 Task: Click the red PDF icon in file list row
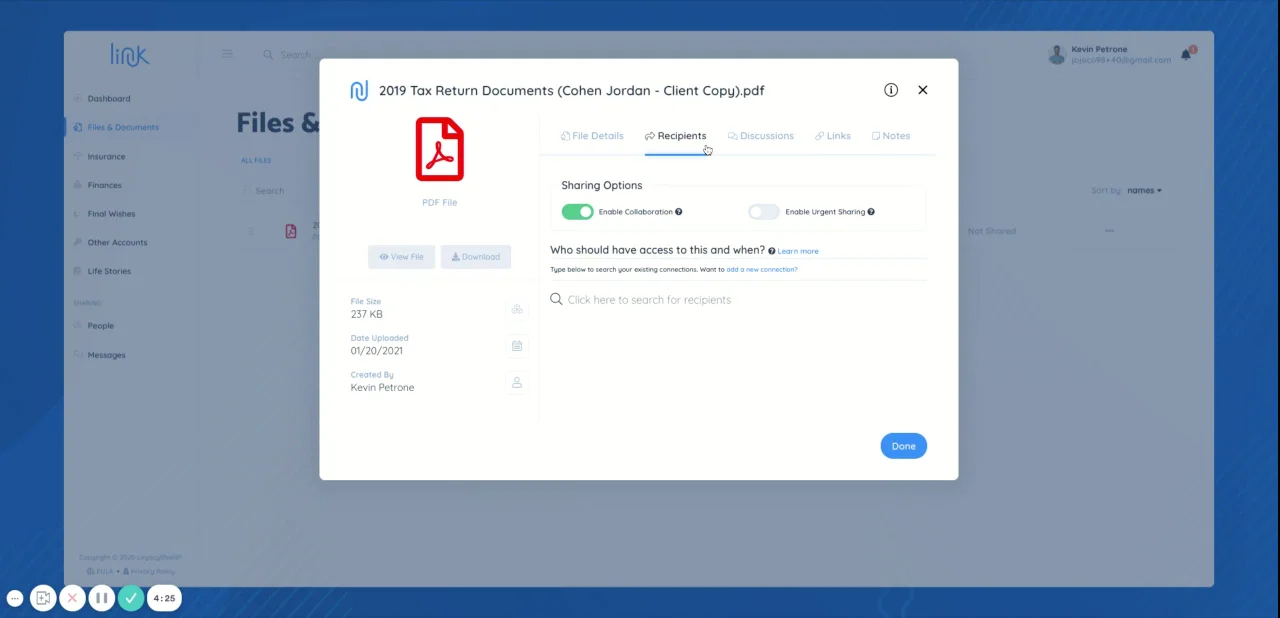click(x=291, y=231)
